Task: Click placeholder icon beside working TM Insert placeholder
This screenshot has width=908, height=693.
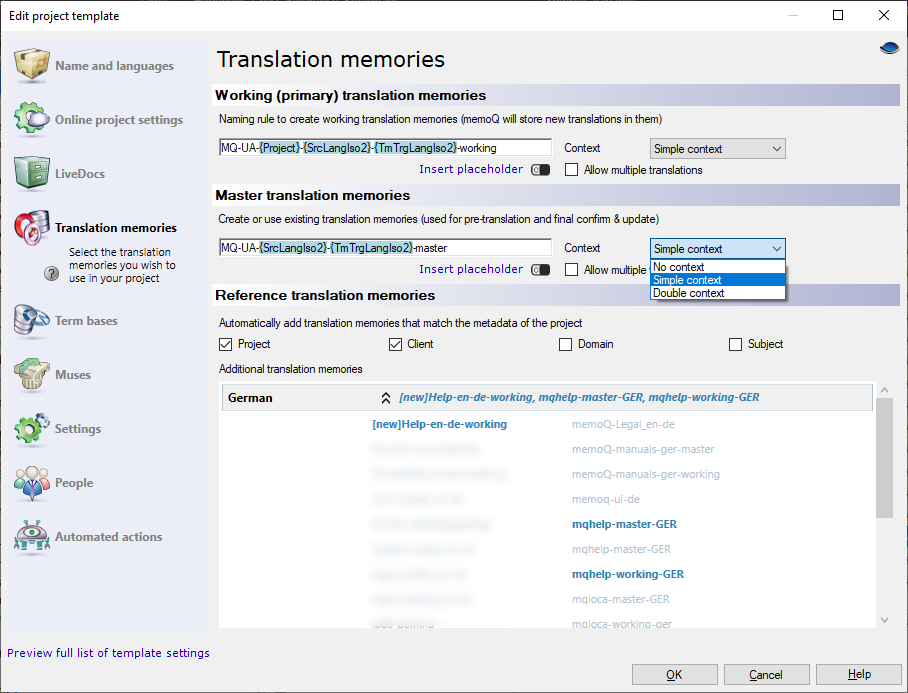Action: tap(540, 170)
